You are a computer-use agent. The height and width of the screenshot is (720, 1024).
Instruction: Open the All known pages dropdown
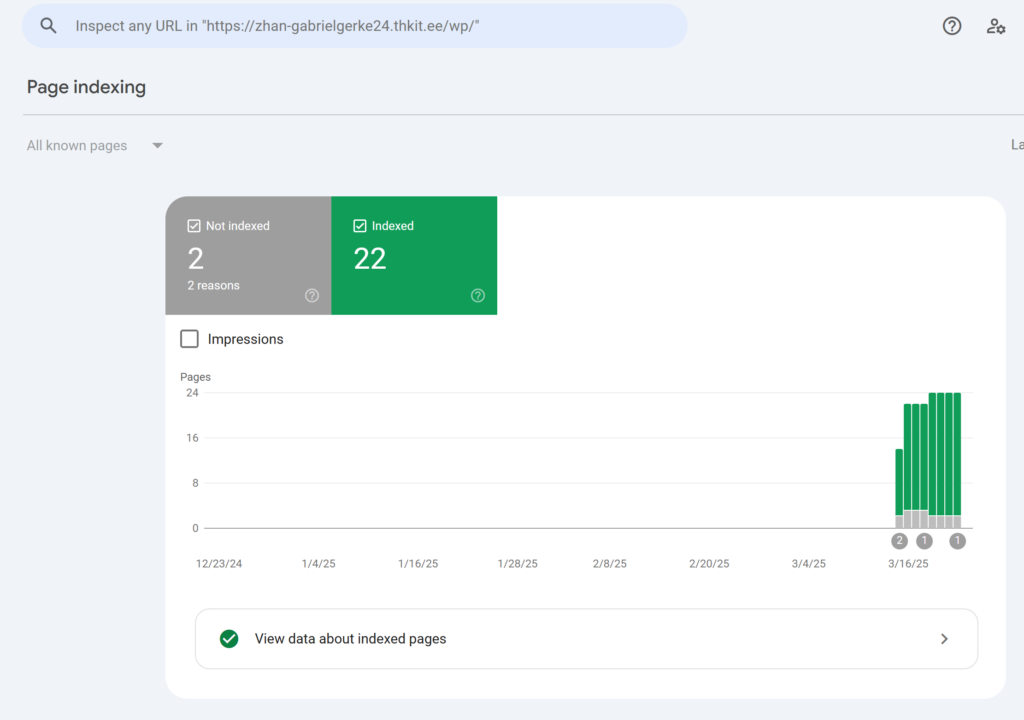[95, 146]
